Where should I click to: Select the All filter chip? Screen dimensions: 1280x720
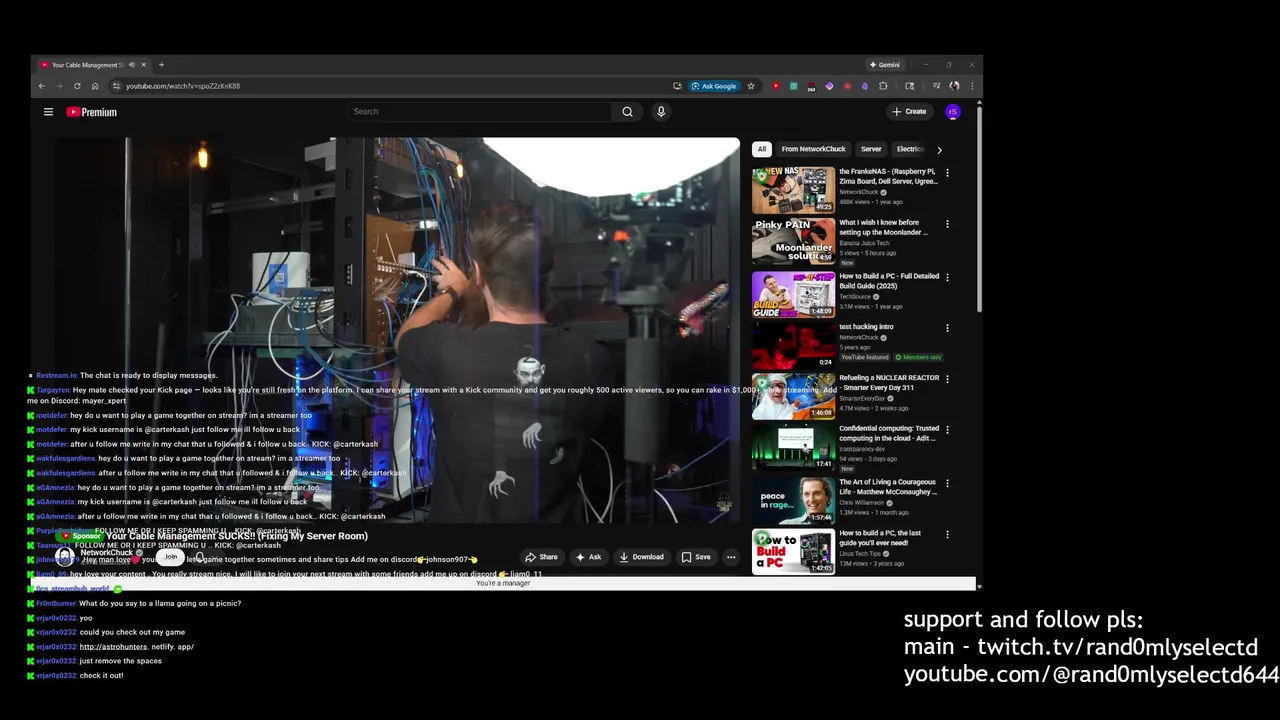point(761,149)
